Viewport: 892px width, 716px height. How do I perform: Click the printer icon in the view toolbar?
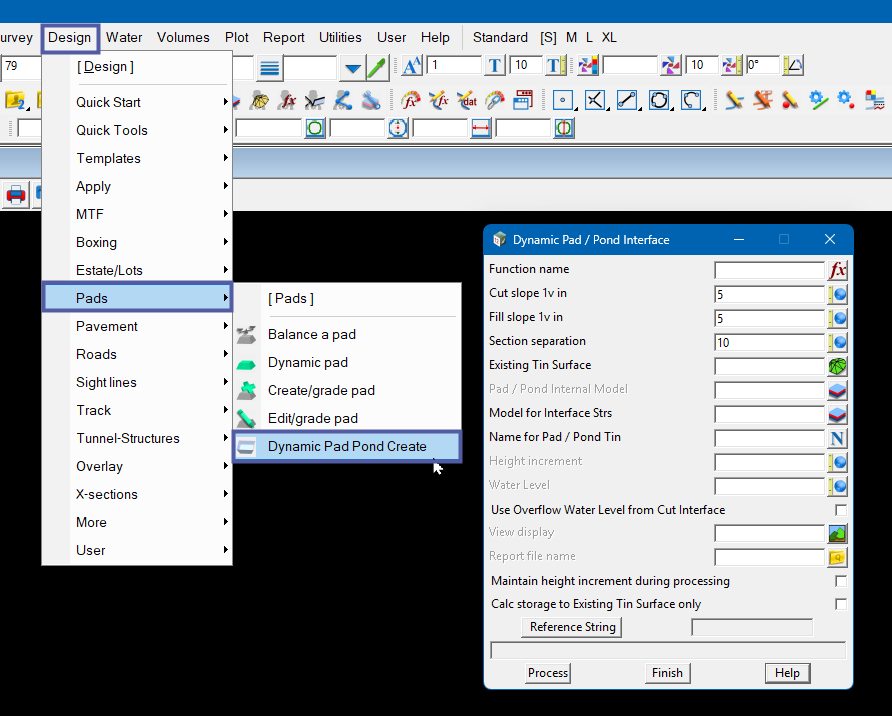pos(16,194)
